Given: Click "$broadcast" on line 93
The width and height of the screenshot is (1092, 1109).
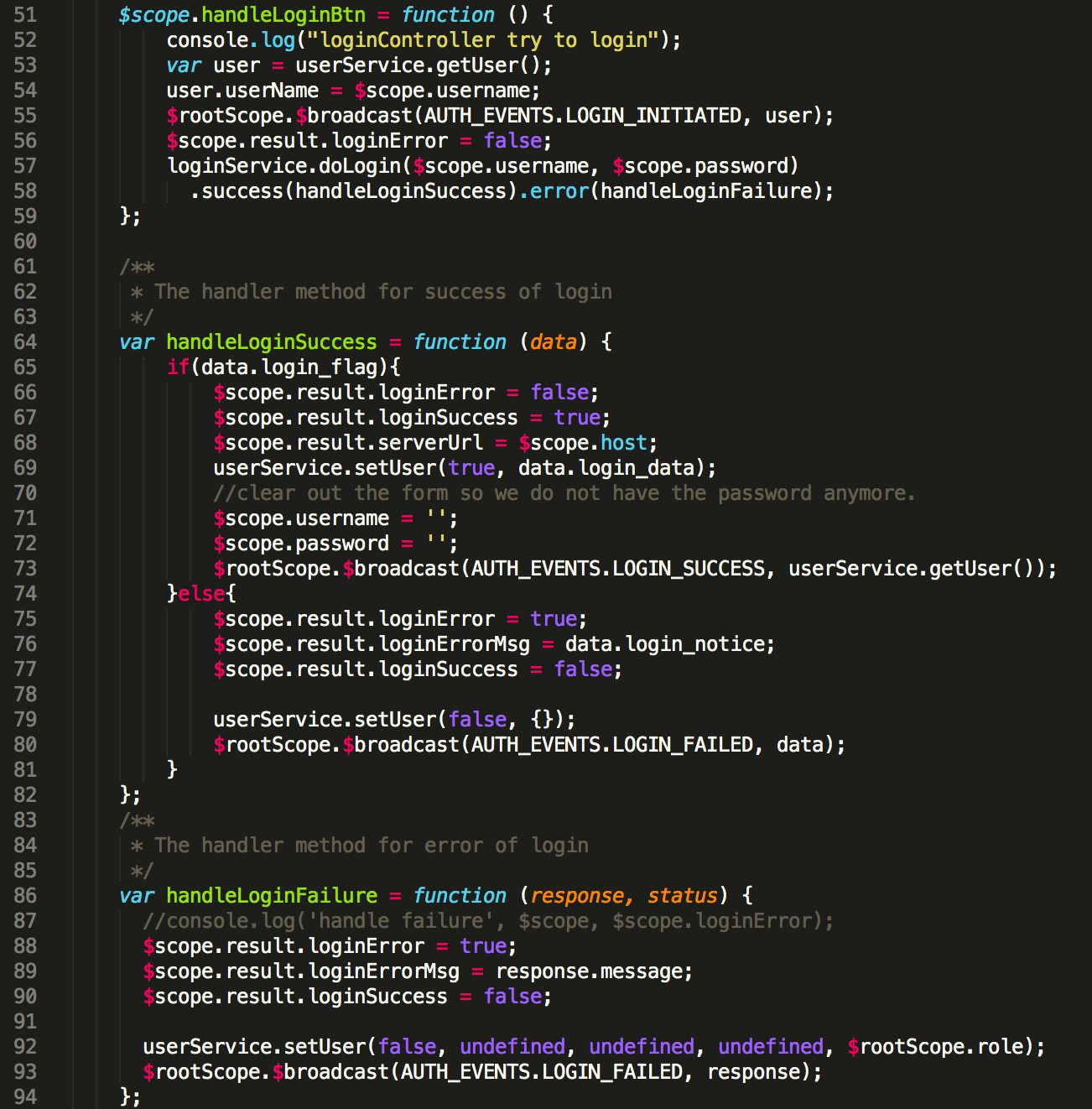Looking at the screenshot, I should (x=330, y=1072).
